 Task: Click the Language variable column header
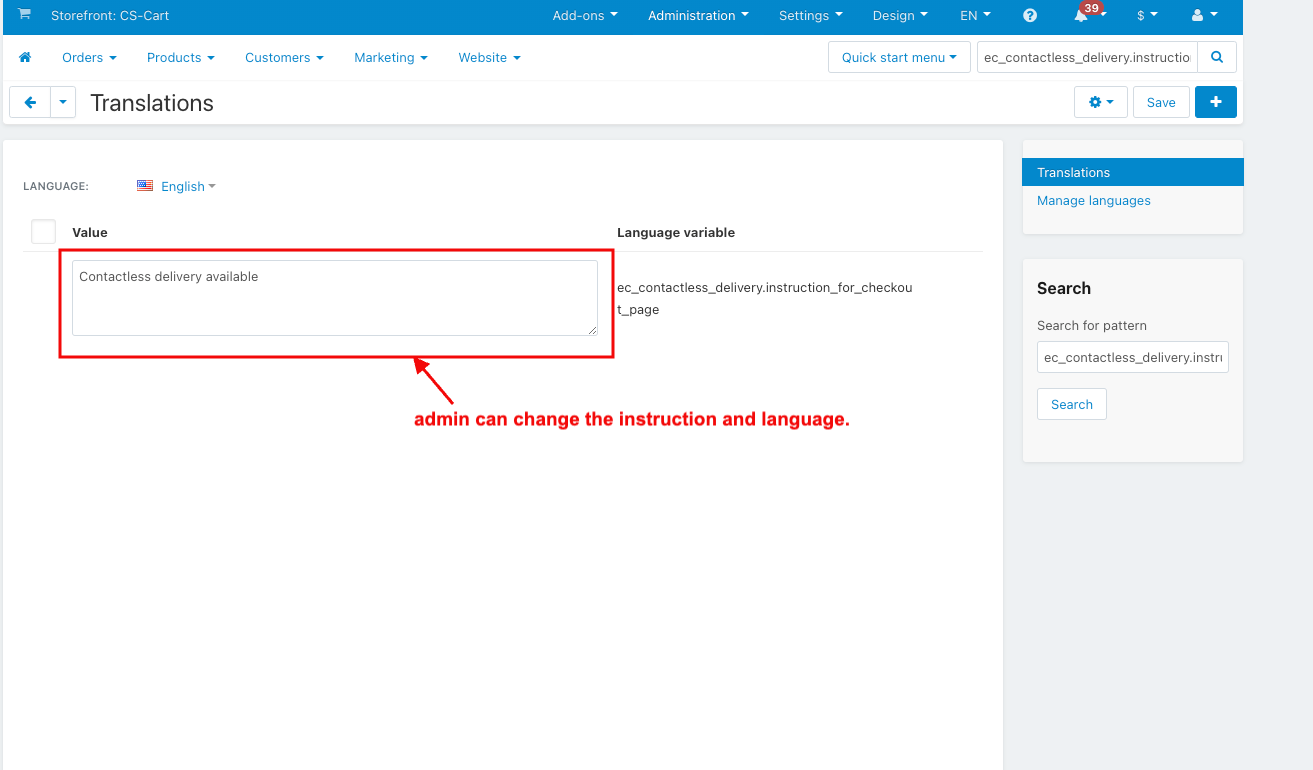click(x=676, y=232)
